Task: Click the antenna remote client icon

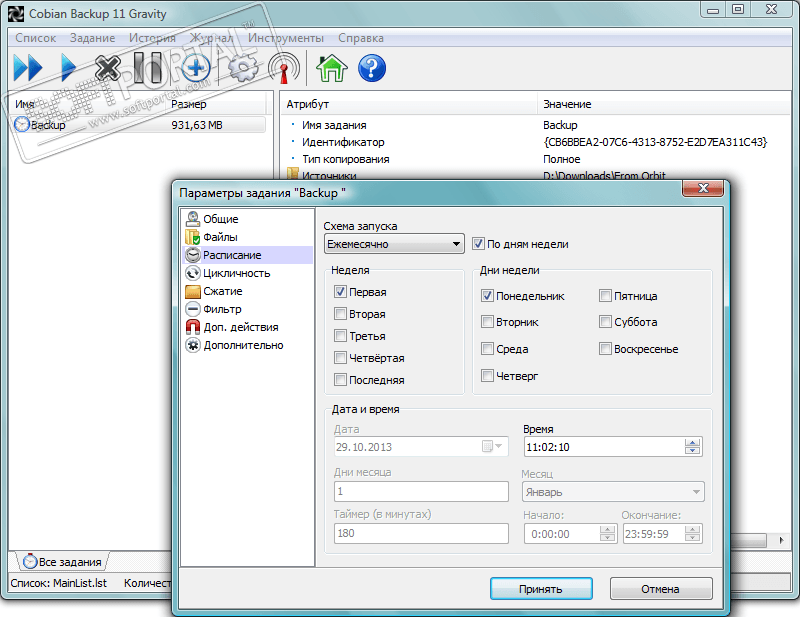Action: 284,68
